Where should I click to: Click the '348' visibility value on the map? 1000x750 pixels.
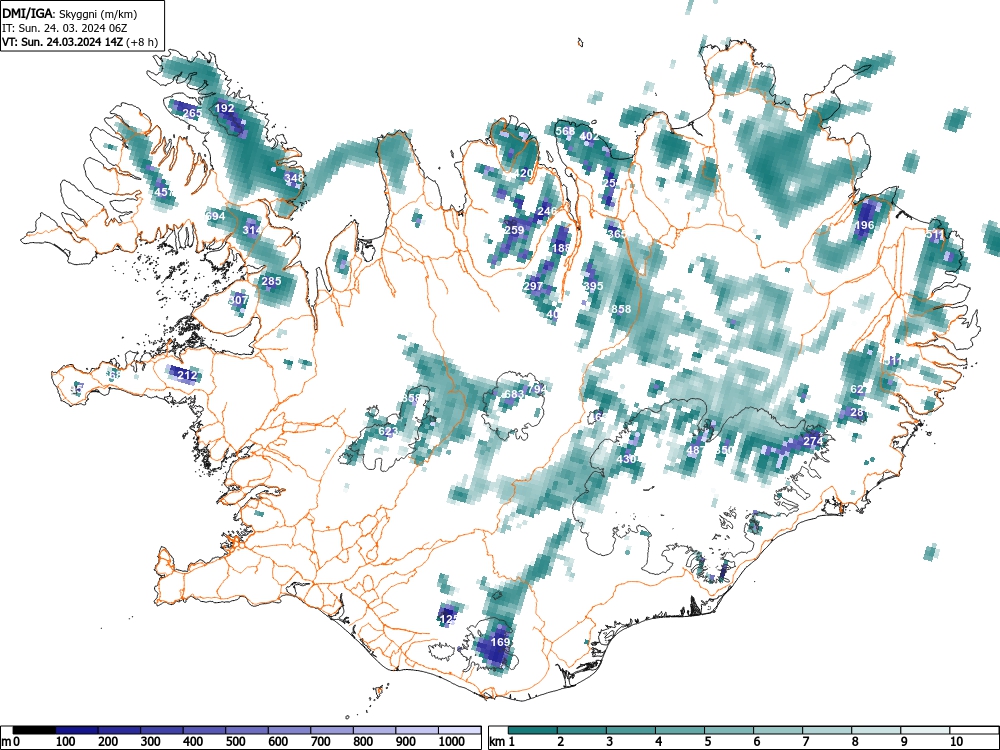[294, 178]
